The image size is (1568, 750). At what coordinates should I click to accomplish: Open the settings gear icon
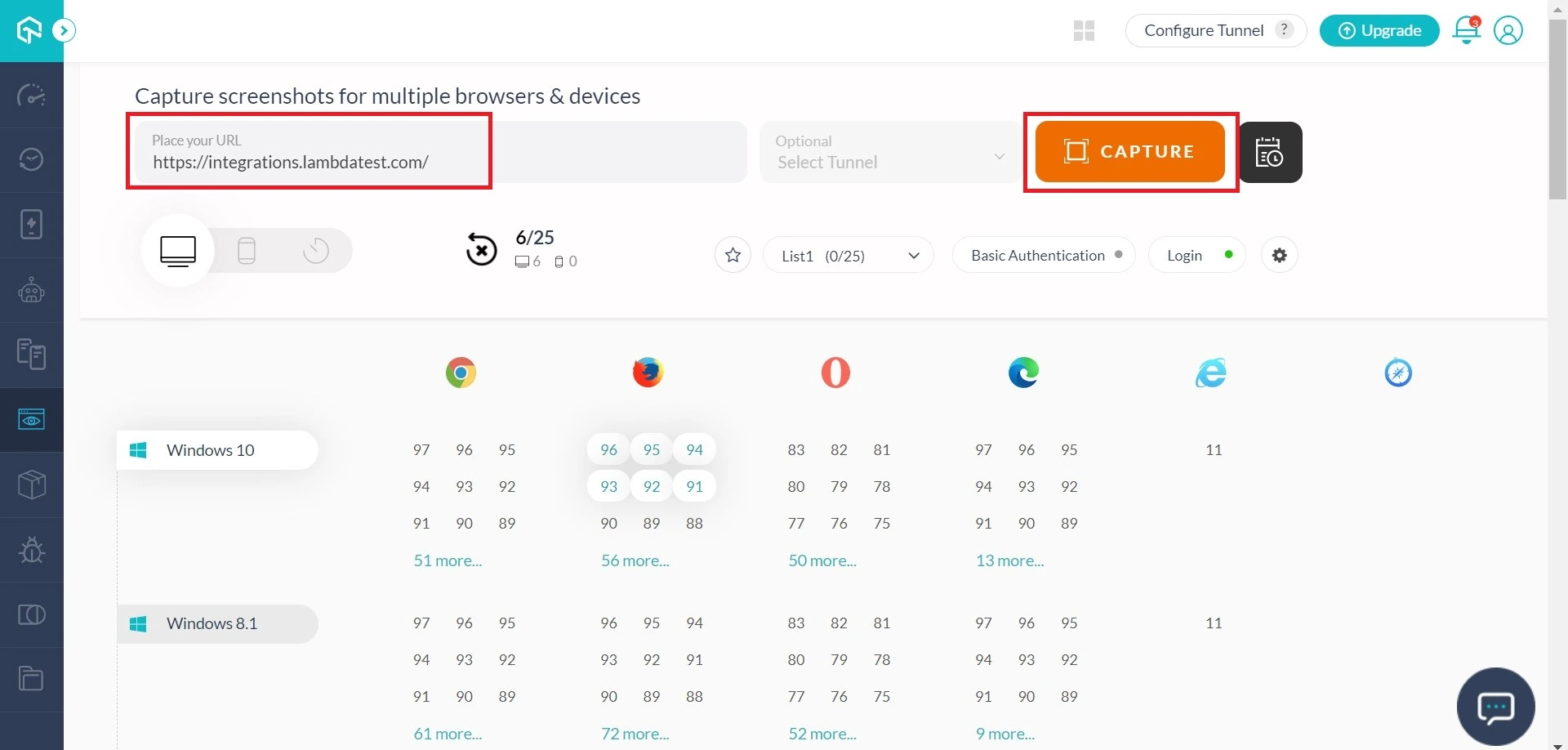click(1279, 255)
